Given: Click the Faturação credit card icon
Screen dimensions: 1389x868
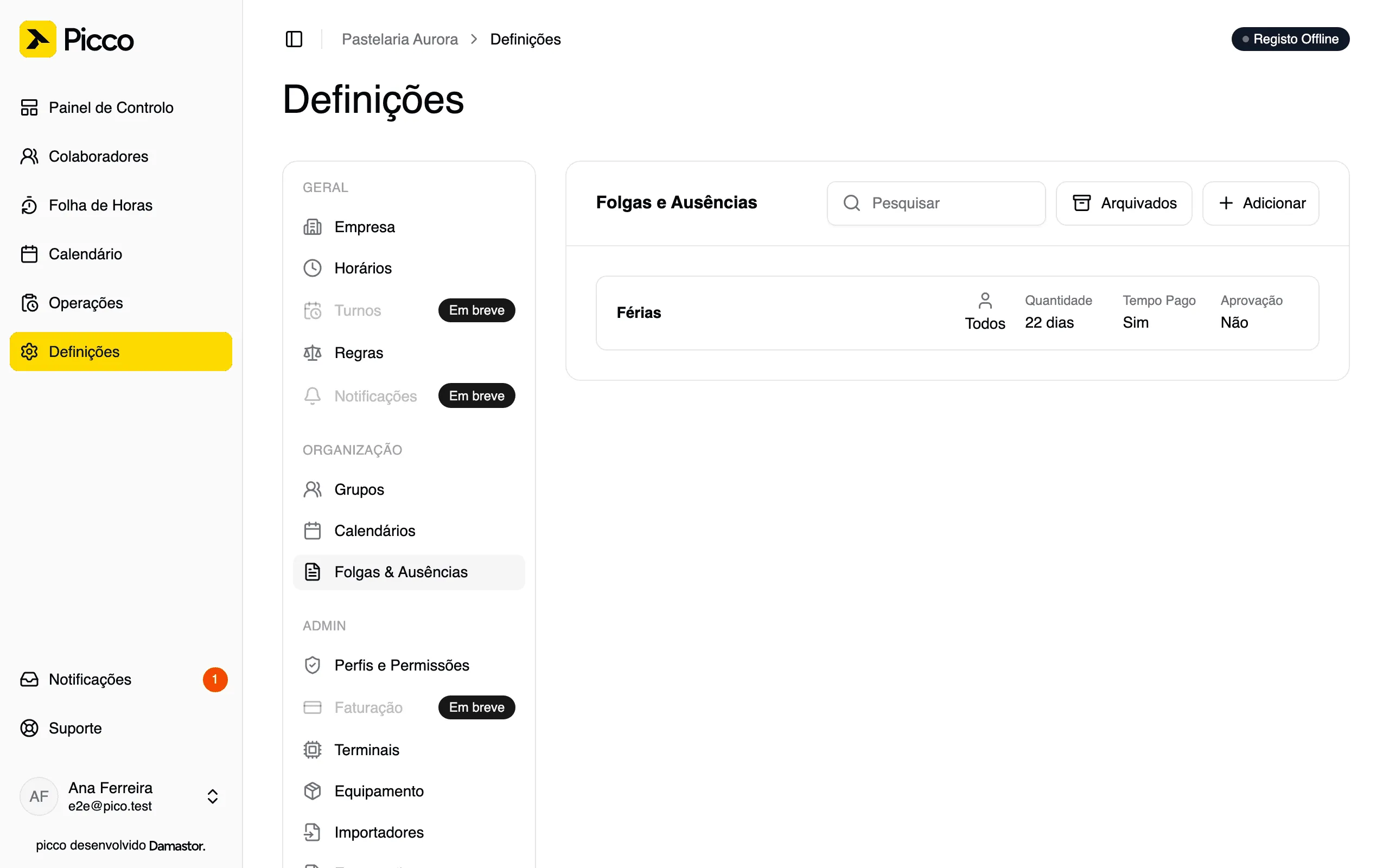Looking at the screenshot, I should pyautogui.click(x=312, y=707).
